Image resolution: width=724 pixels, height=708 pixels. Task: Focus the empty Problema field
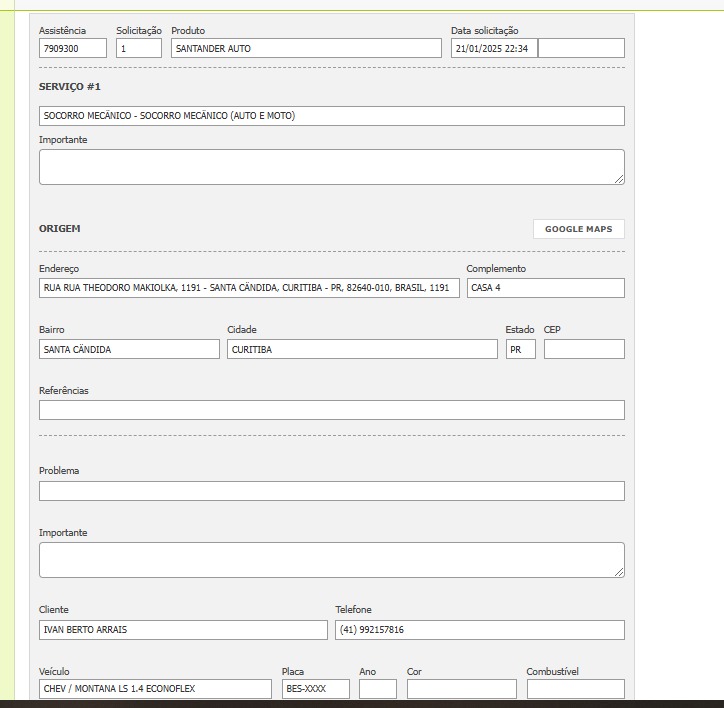click(332, 491)
